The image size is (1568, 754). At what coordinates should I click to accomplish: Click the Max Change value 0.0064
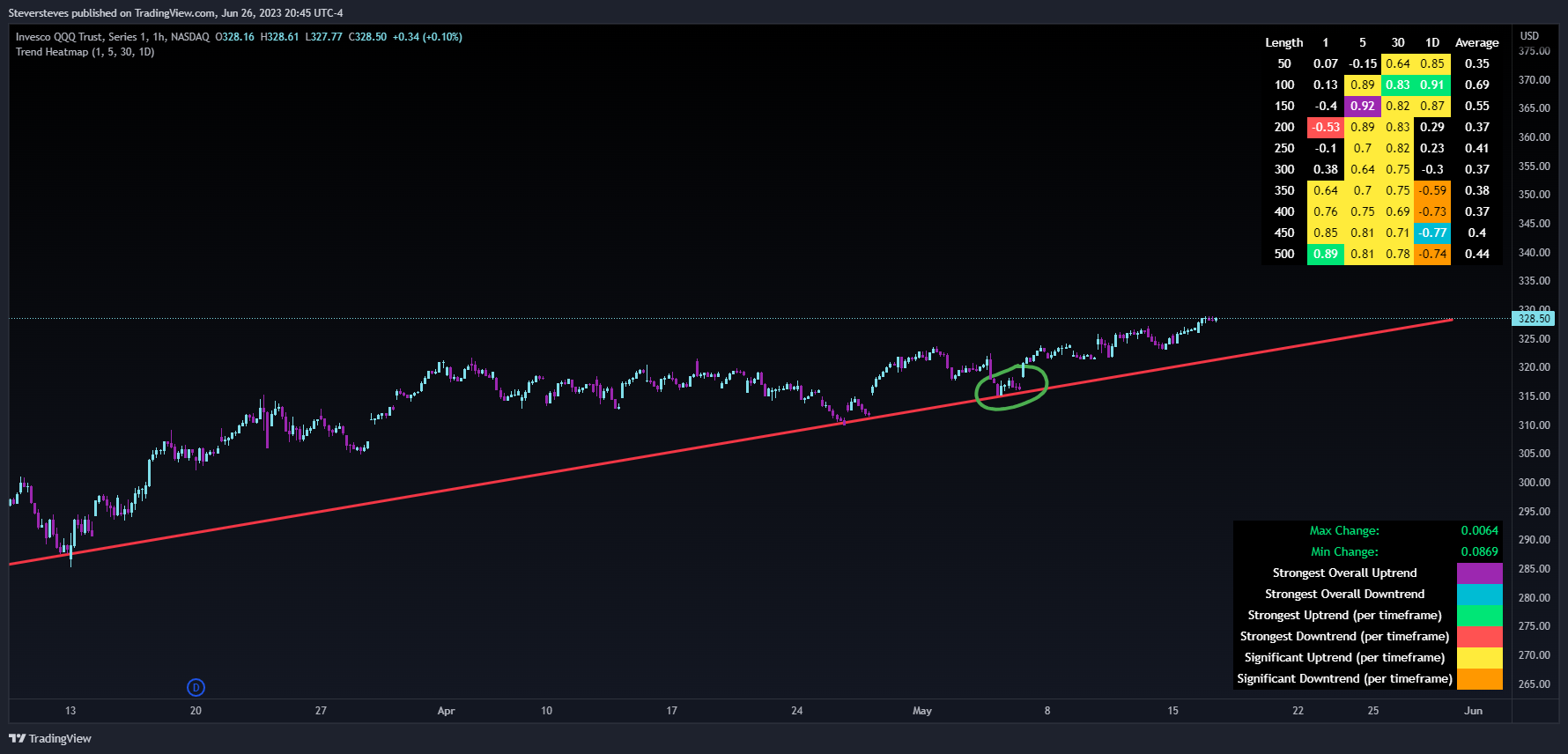(1479, 531)
